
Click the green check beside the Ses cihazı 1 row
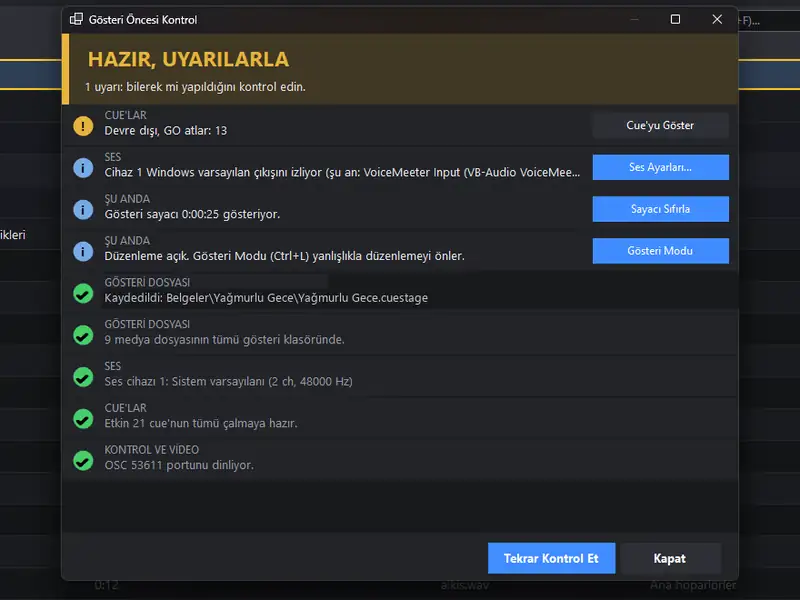(x=83, y=377)
